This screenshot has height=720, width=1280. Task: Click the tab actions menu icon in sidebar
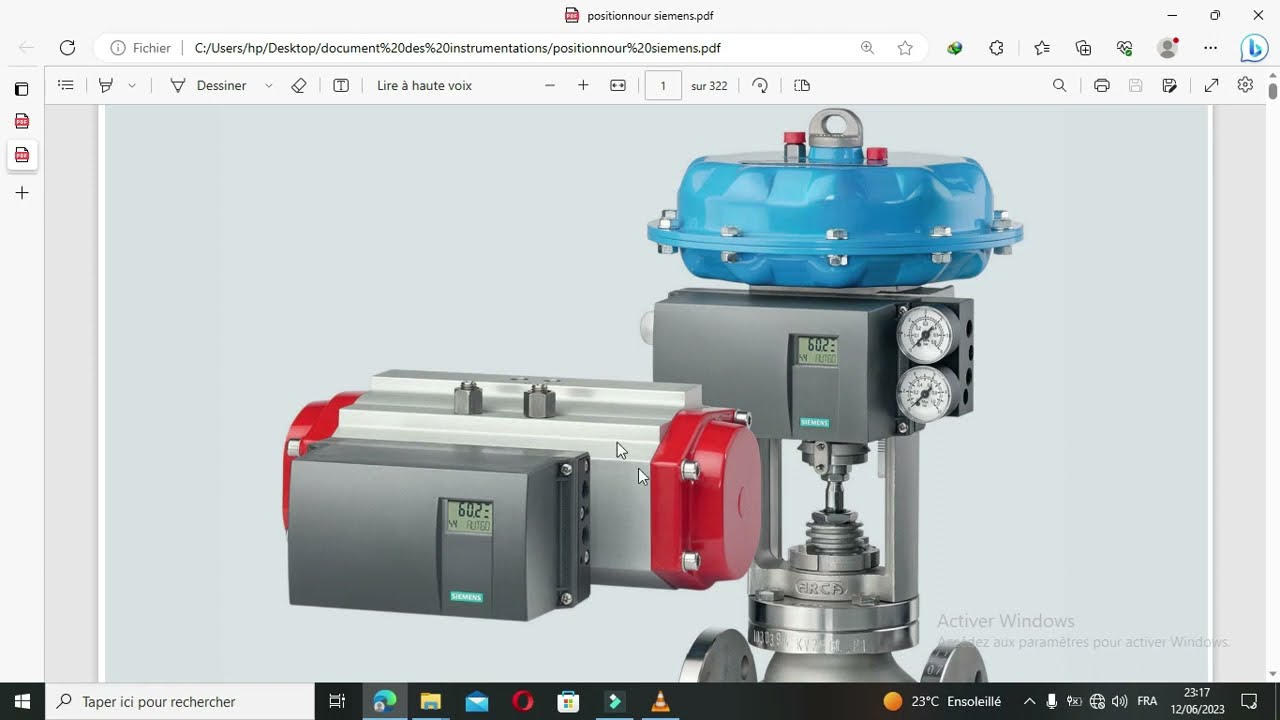21,89
